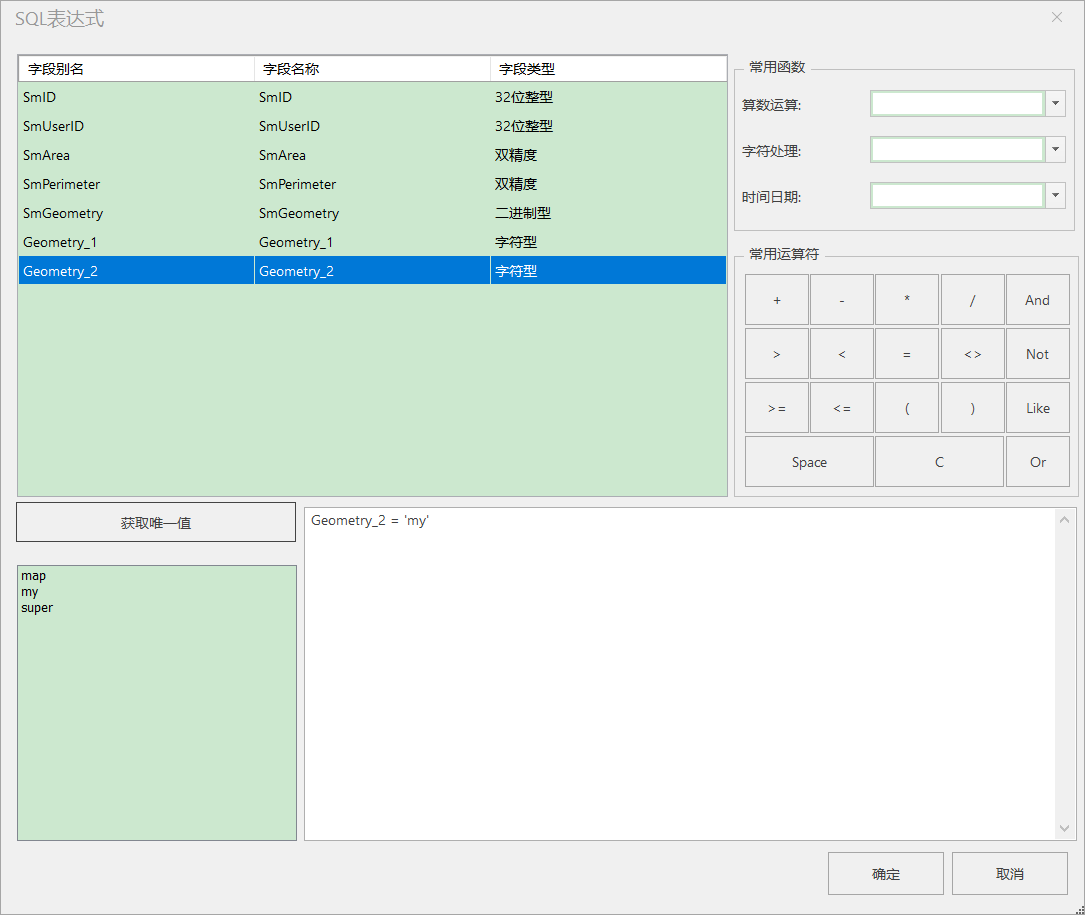Click the And operator button
The height and width of the screenshot is (915, 1085).
(x=1037, y=300)
